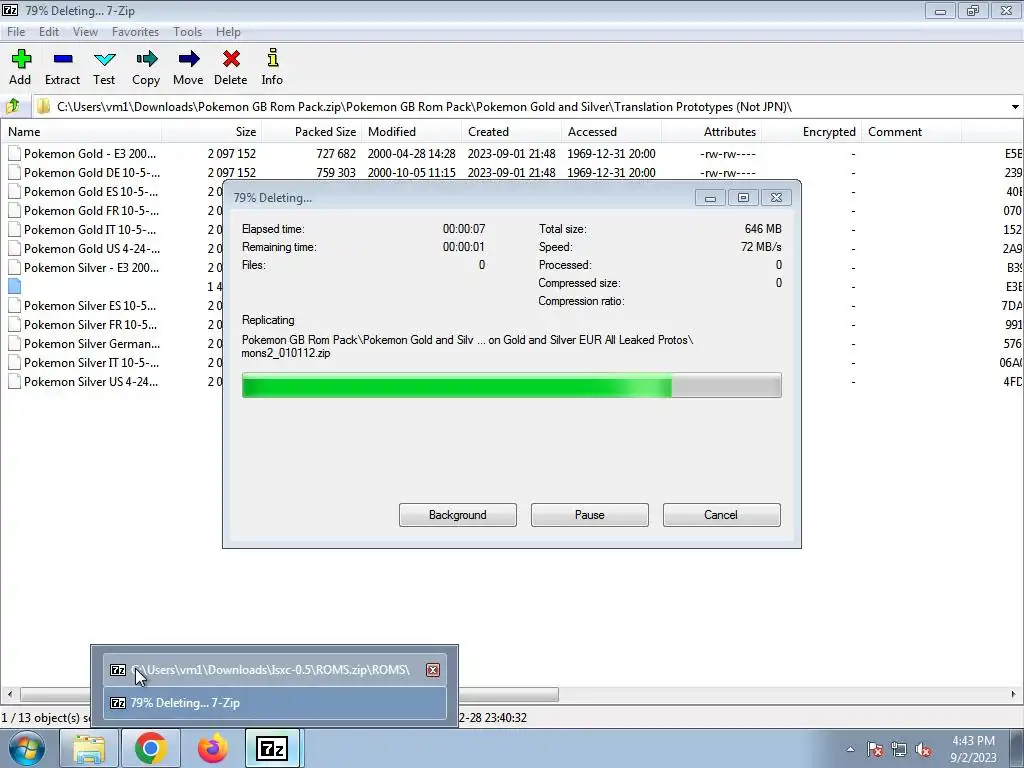Go up one folder level icon
This screenshot has height=768, width=1024.
(13, 106)
